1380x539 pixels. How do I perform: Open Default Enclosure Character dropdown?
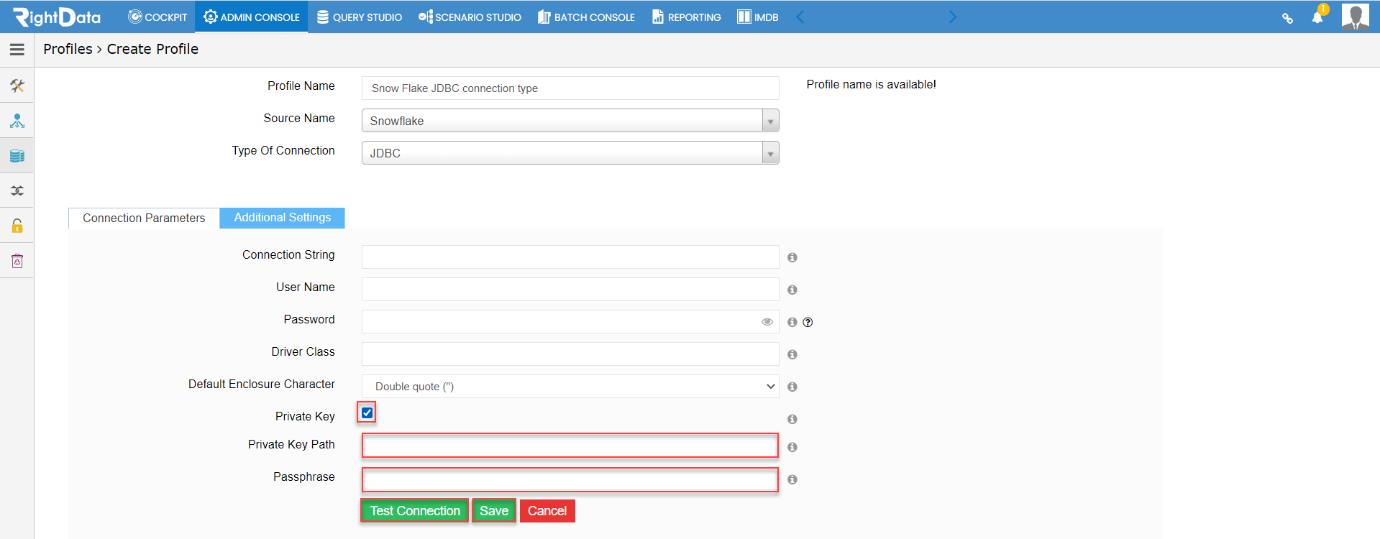tap(570, 386)
